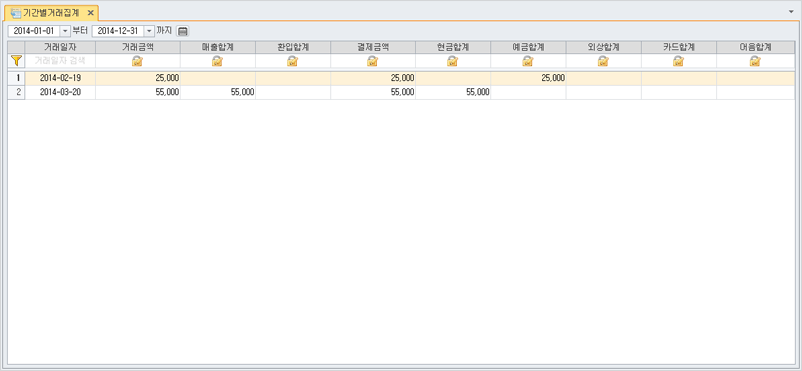Open the end date 2014-12-31 dropdown
This screenshot has width=802, height=371.
click(149, 31)
